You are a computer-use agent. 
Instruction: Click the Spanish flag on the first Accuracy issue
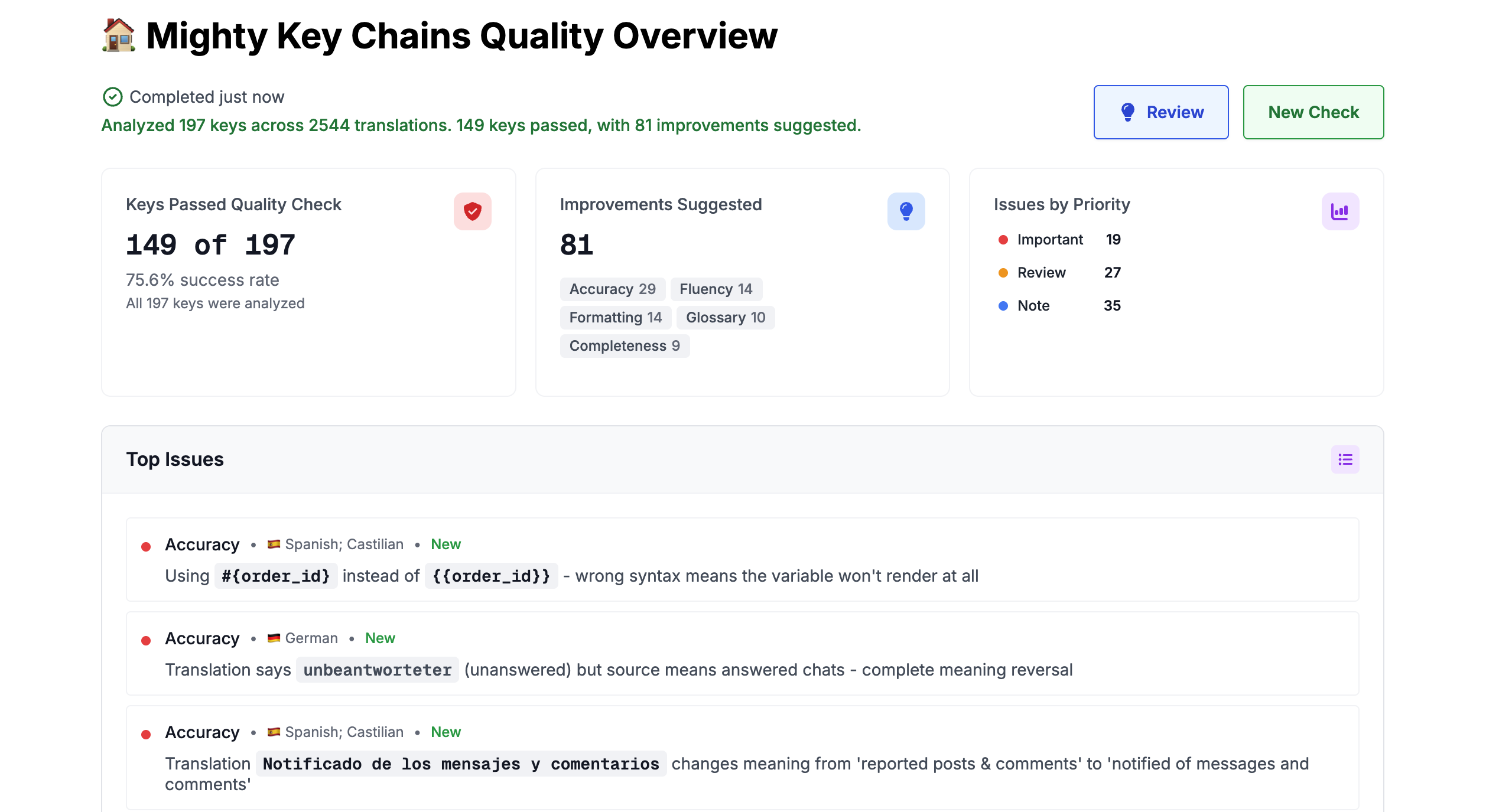coord(274,544)
